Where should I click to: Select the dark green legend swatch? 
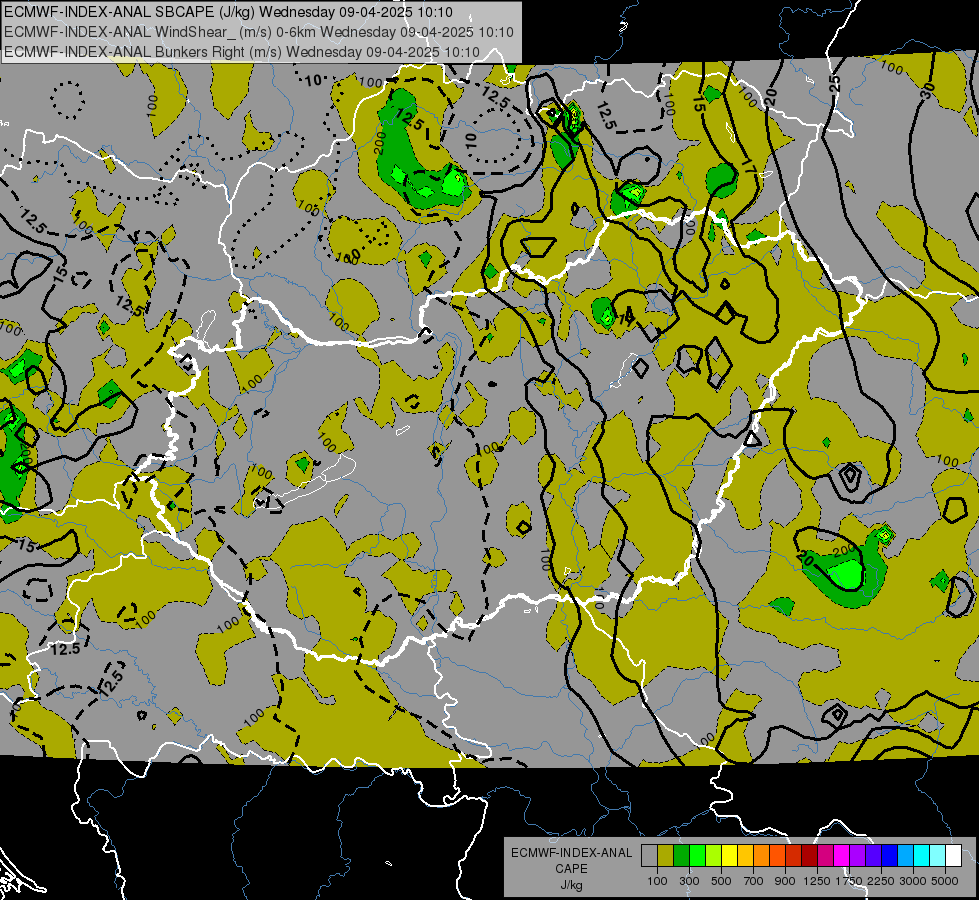point(681,856)
